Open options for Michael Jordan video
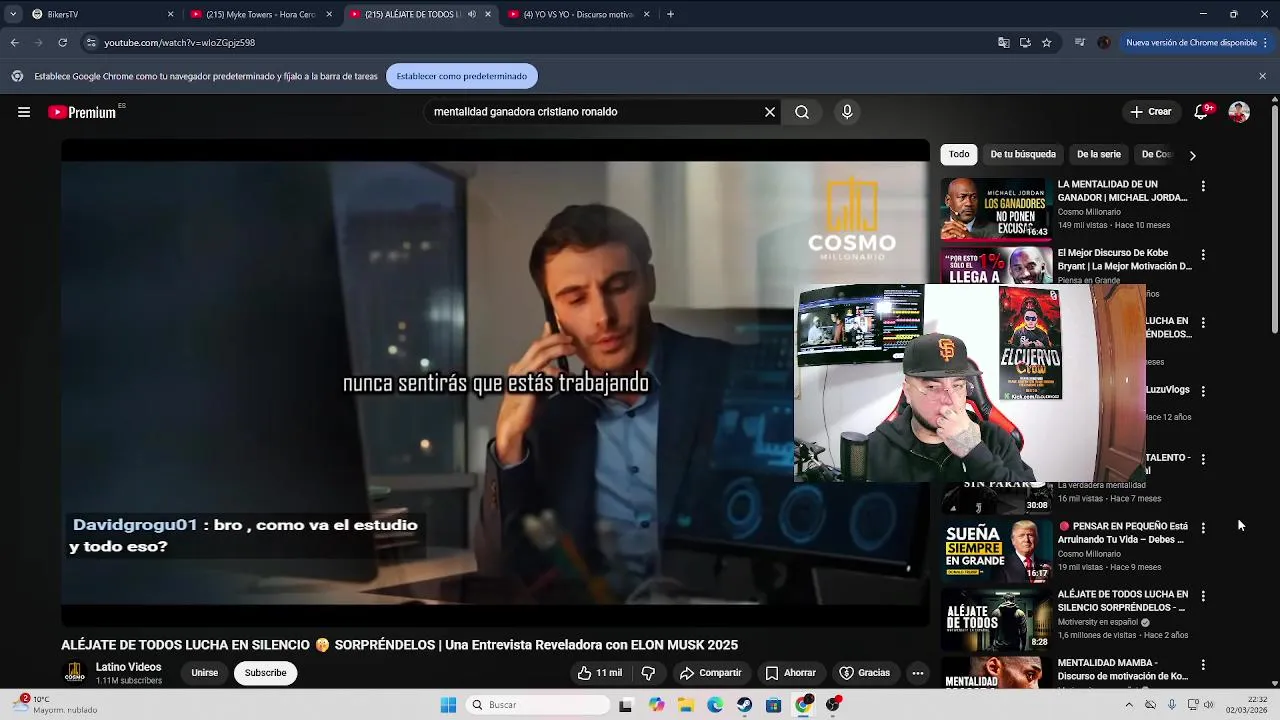This screenshot has width=1280, height=720. (1203, 186)
